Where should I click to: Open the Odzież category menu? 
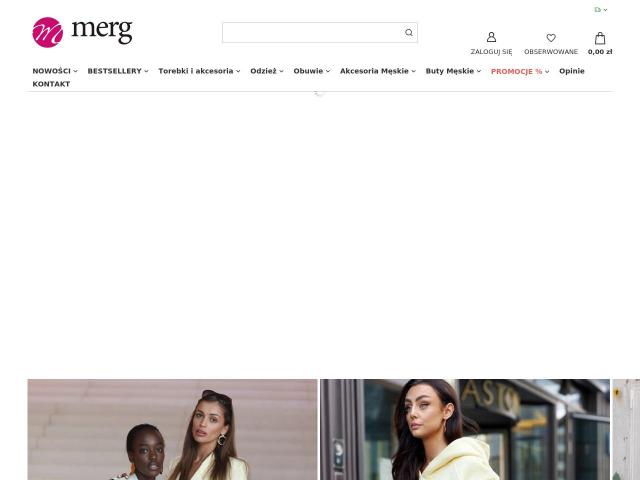click(267, 71)
